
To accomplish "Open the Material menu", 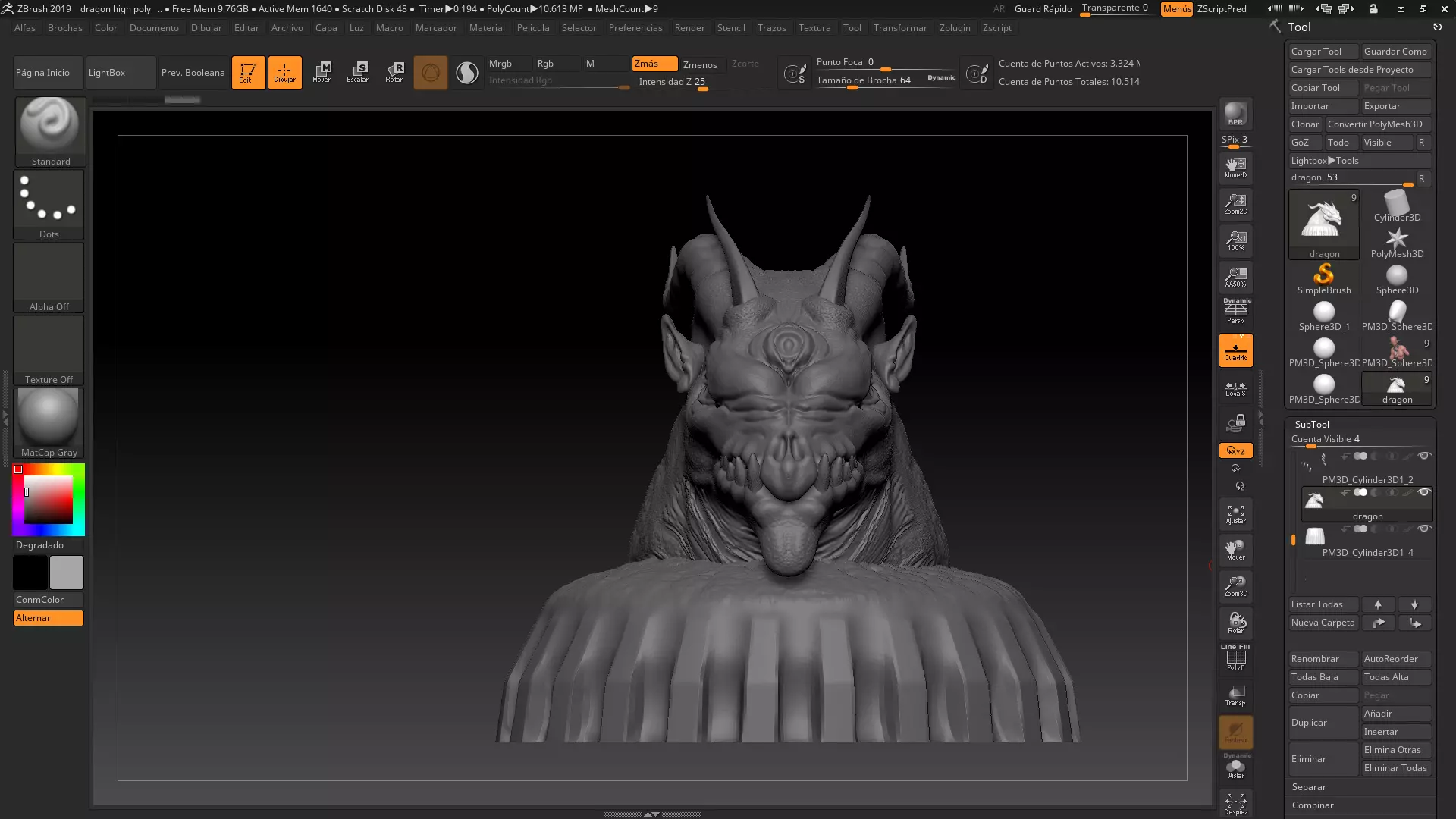I will pyautogui.click(x=486, y=28).
